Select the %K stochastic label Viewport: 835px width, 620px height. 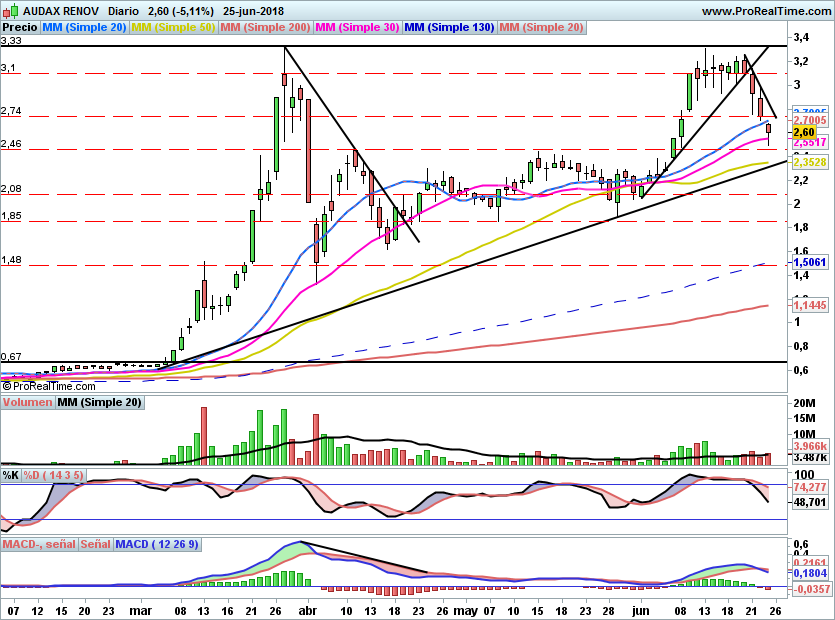tap(11, 475)
